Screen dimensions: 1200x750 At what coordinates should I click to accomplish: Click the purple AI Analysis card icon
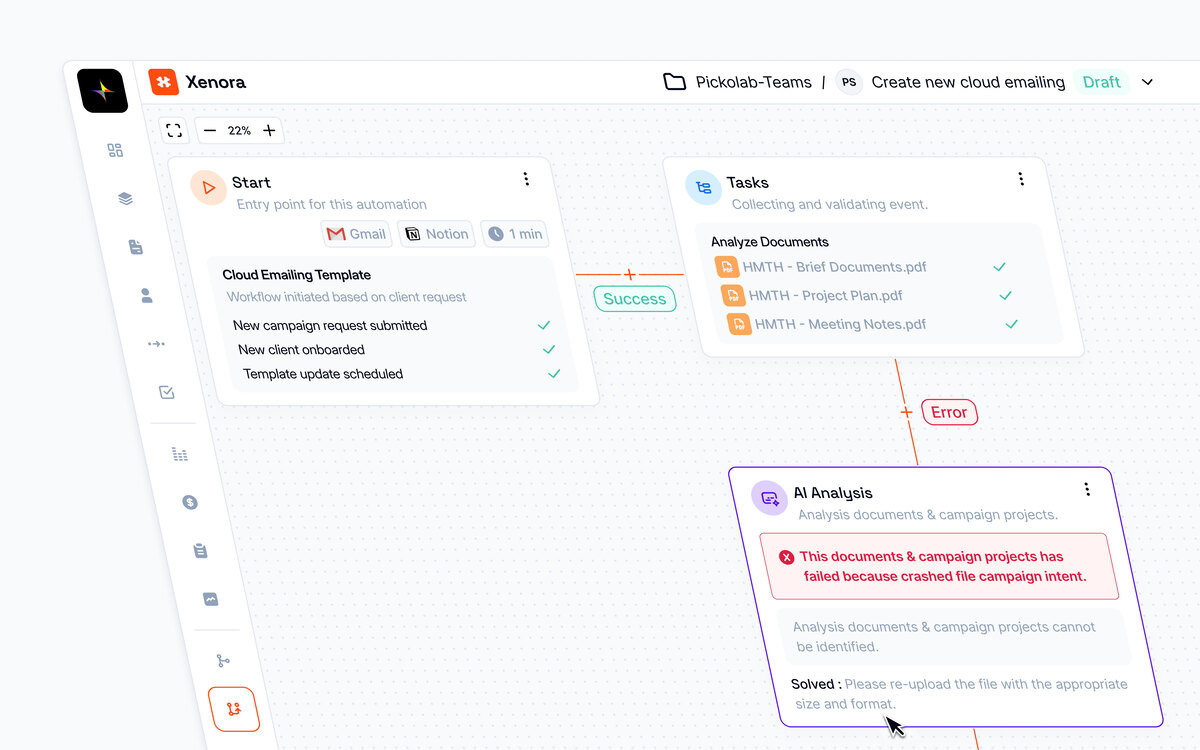tap(769, 497)
